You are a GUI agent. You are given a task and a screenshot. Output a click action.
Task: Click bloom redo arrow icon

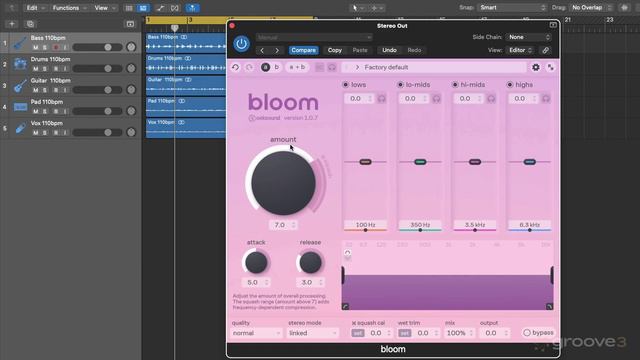249,67
